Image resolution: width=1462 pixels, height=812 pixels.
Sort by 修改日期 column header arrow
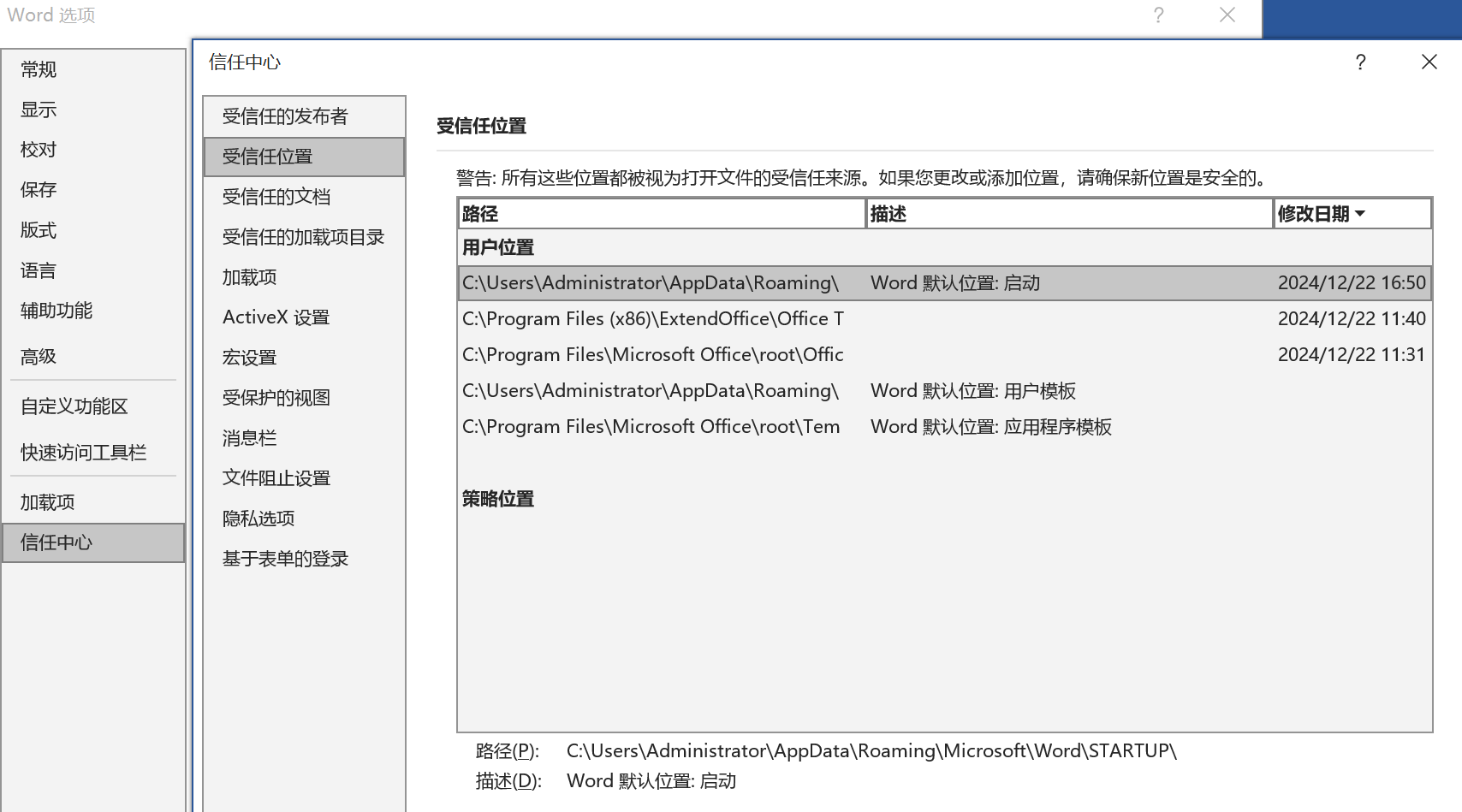1360,214
